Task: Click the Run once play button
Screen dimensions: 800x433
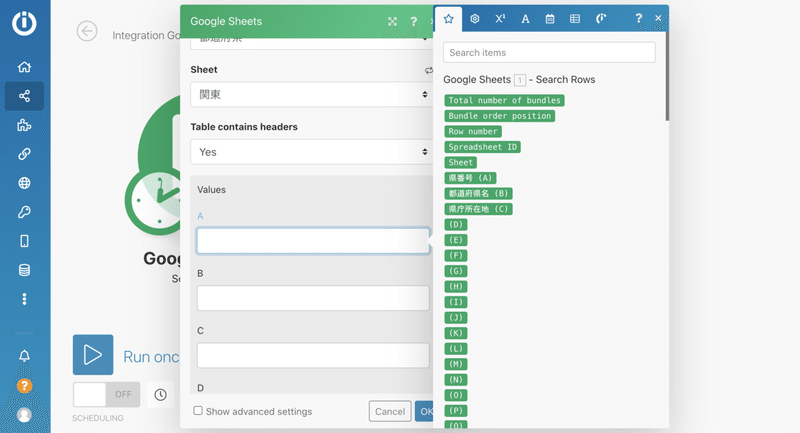Action: pos(93,355)
